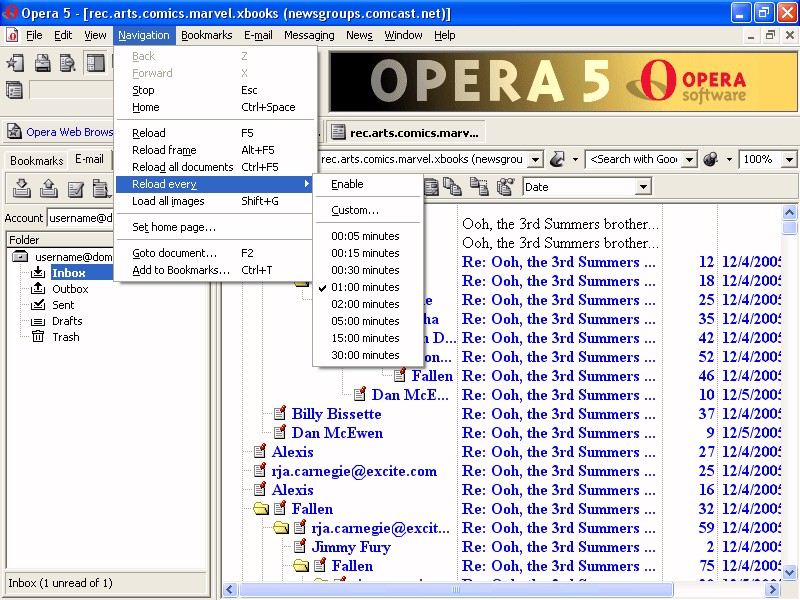
Task: Open the File menu
Action: coord(34,35)
